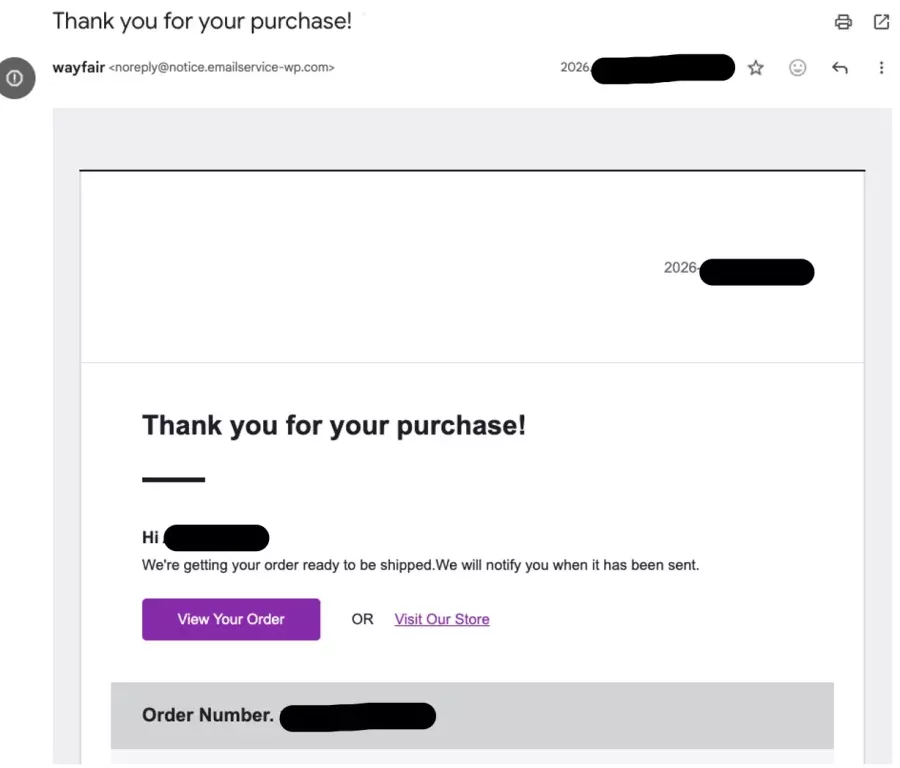Follow the Visit Our Store link

[442, 619]
